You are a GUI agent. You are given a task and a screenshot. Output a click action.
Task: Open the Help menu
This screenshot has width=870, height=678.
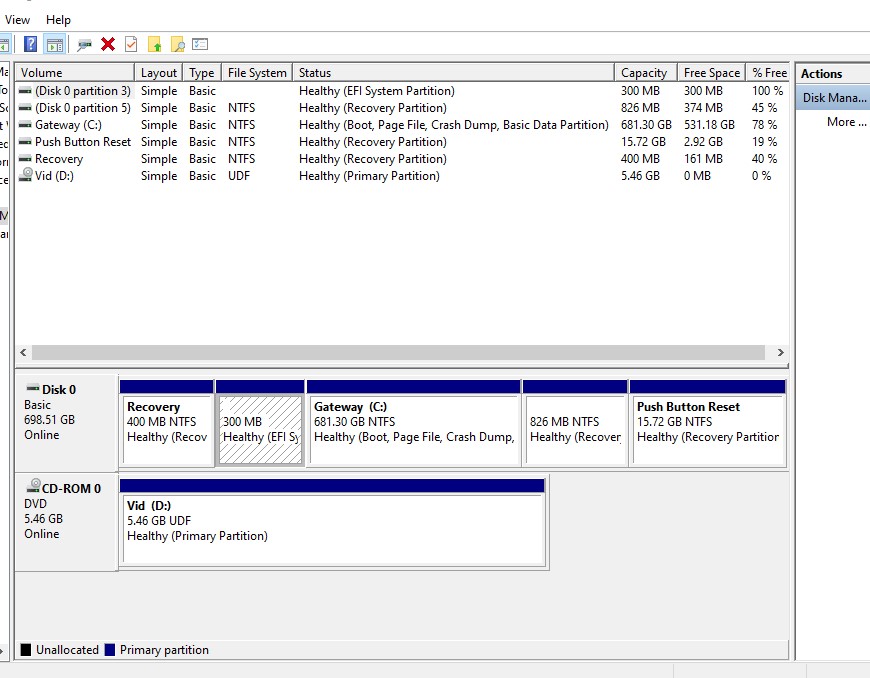[58, 20]
